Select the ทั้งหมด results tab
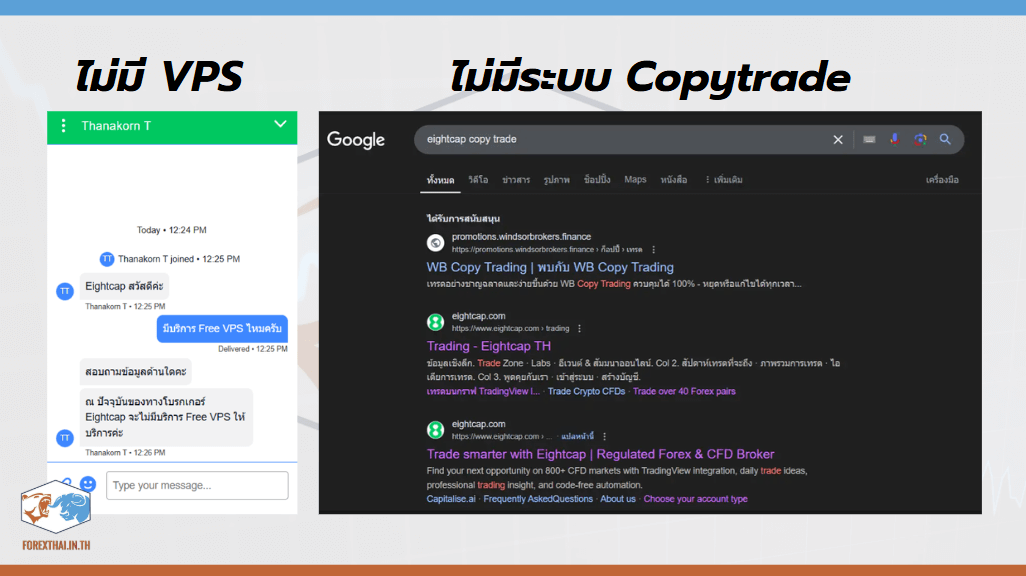This screenshot has width=1026, height=576. (440, 180)
